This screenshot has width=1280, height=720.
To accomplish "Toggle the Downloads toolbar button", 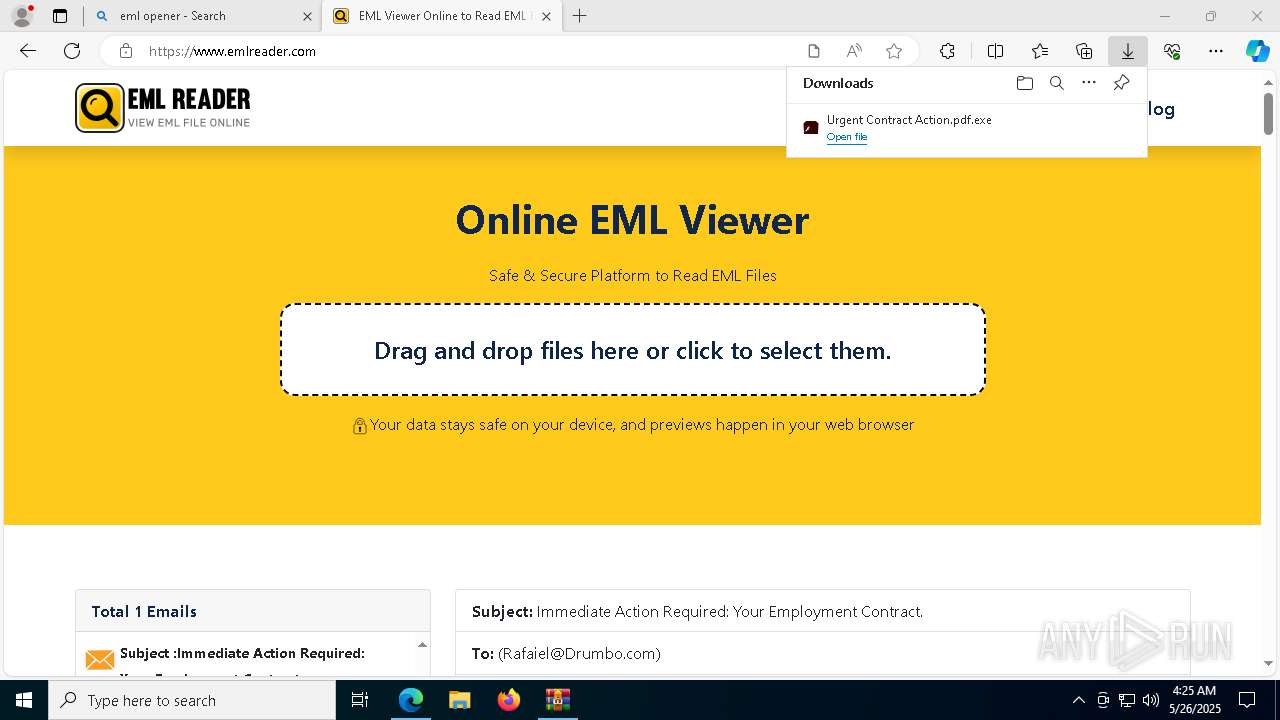I will point(1127,51).
